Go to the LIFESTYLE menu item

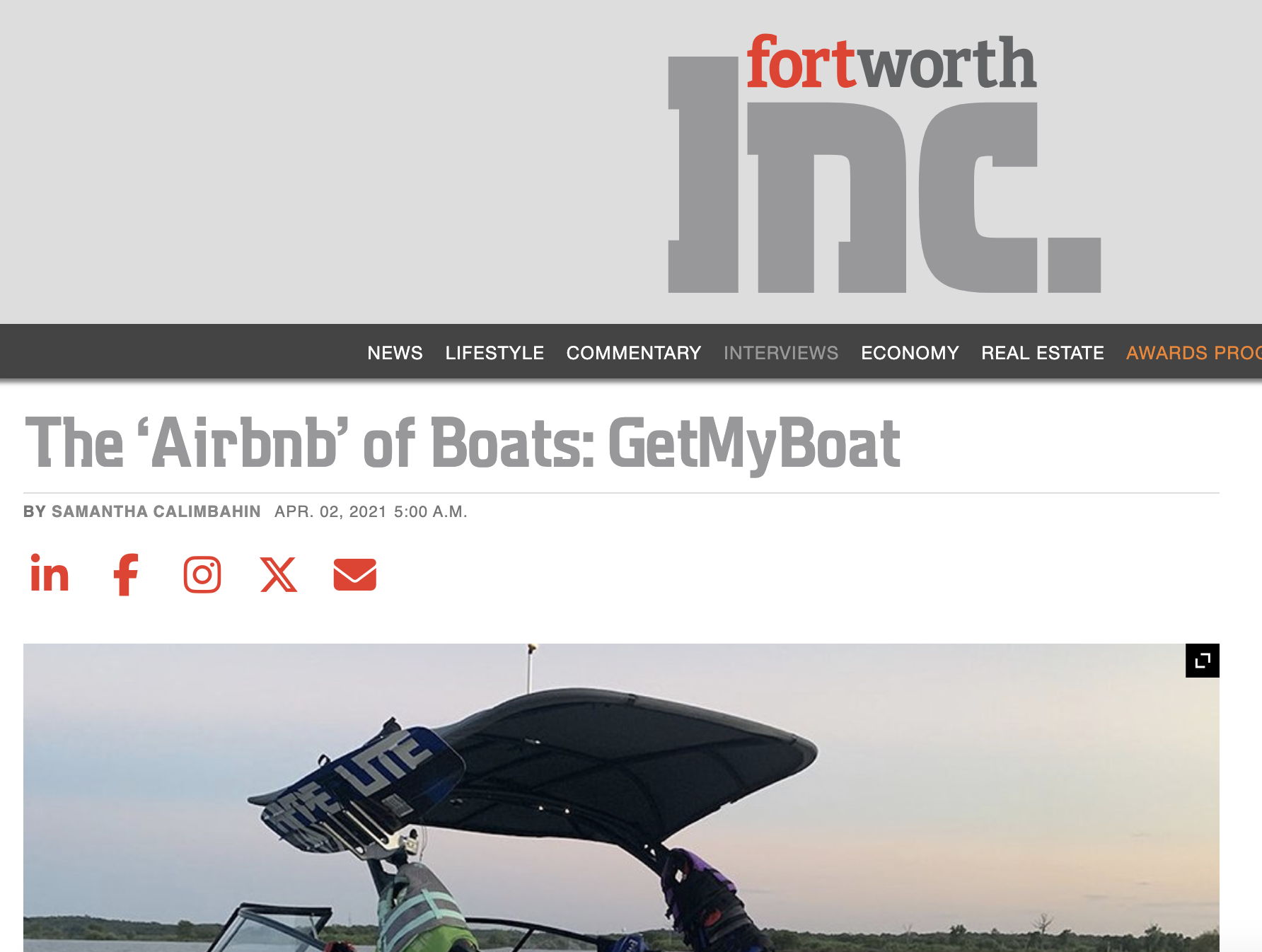[x=494, y=353]
